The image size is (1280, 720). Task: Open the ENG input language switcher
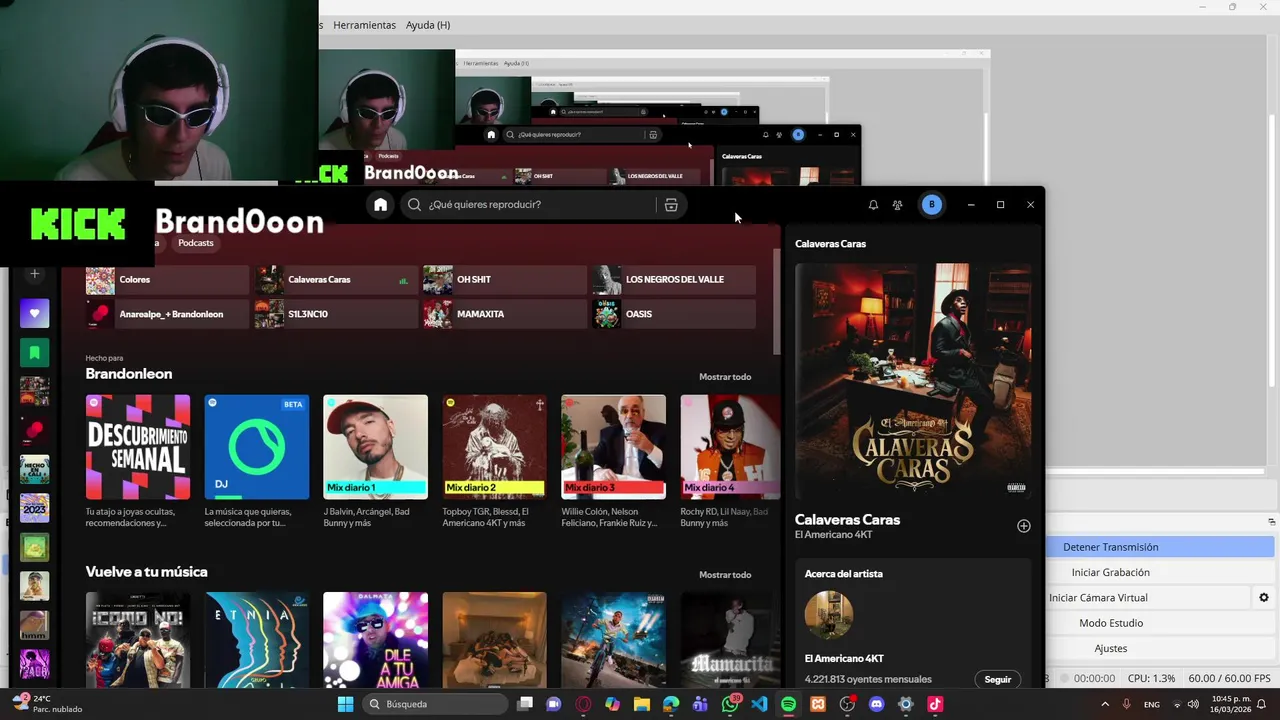click(x=1152, y=704)
